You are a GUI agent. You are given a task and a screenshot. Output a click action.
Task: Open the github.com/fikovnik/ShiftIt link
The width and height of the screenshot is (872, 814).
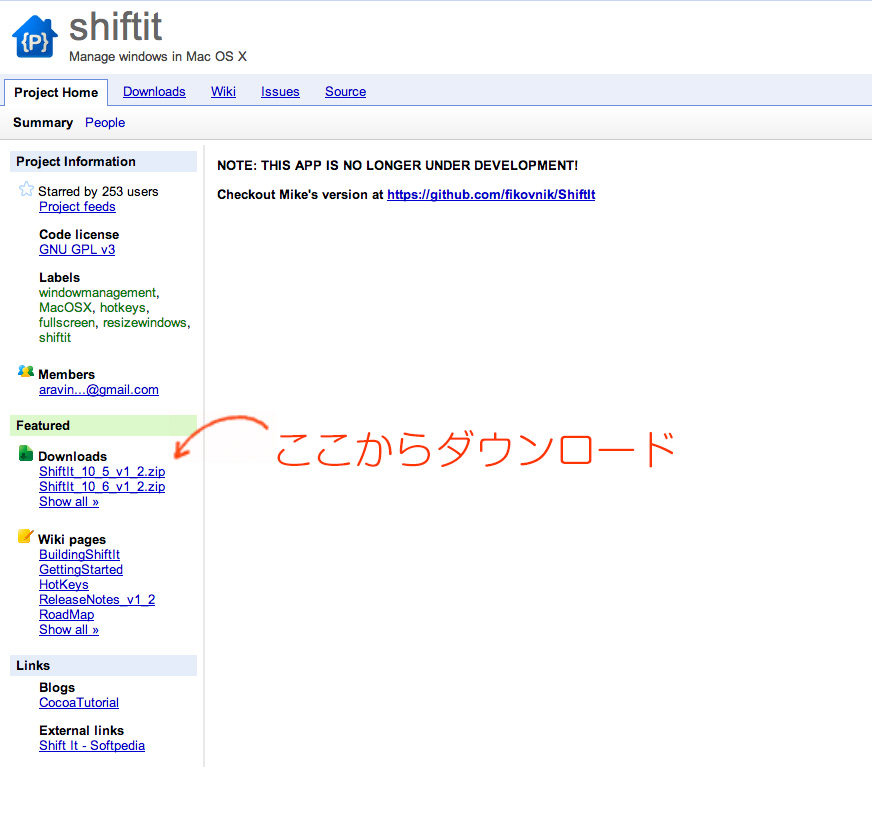(491, 195)
